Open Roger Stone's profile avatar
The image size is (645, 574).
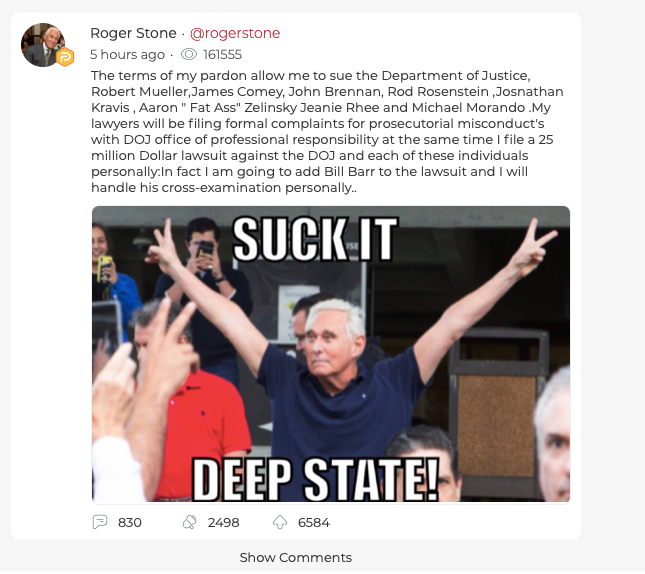tap(43, 45)
